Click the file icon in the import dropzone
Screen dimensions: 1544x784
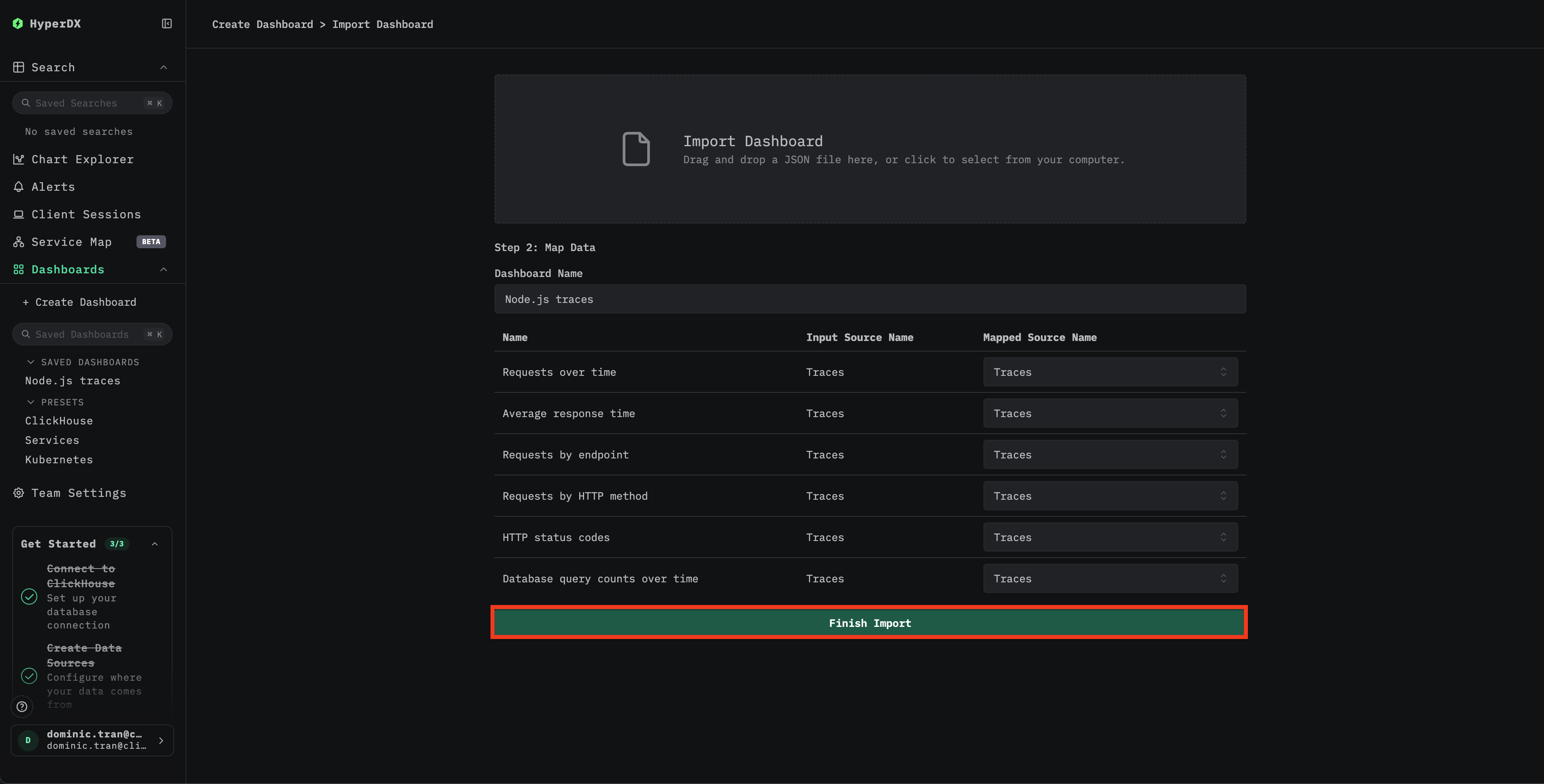coord(636,149)
